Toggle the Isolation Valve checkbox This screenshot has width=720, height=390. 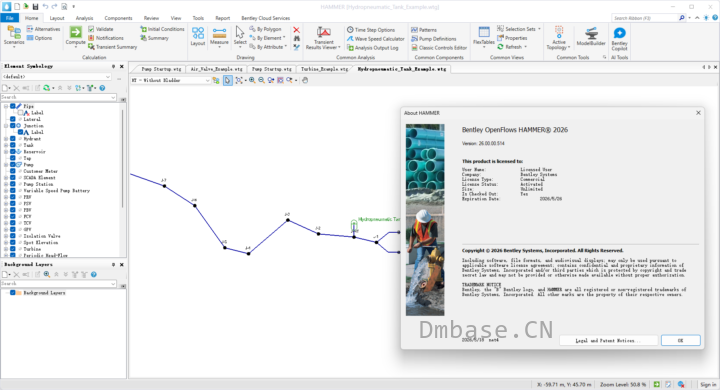pyautogui.click(x=13, y=236)
